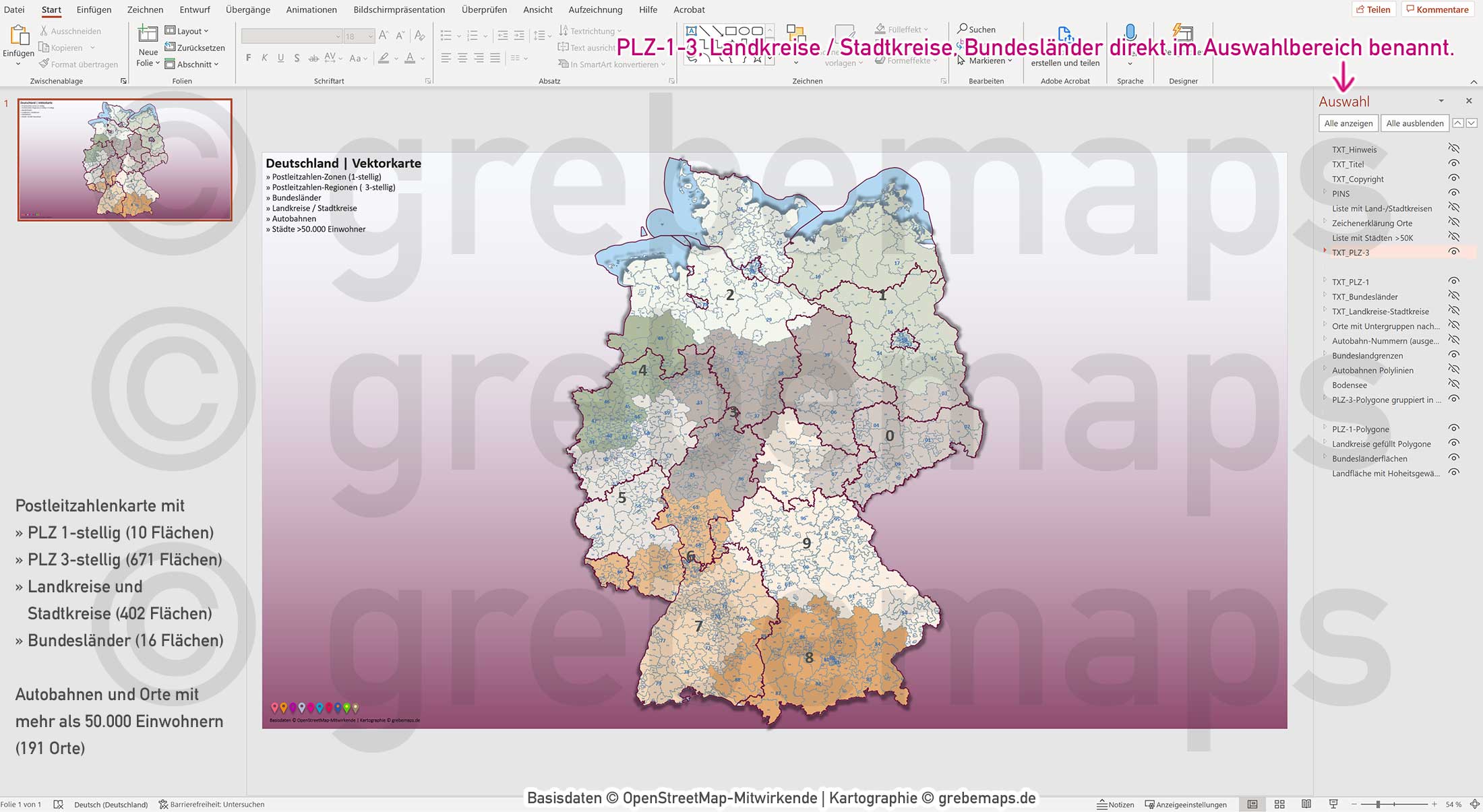
Task: Open the font size dropdown
Action: coord(369,36)
